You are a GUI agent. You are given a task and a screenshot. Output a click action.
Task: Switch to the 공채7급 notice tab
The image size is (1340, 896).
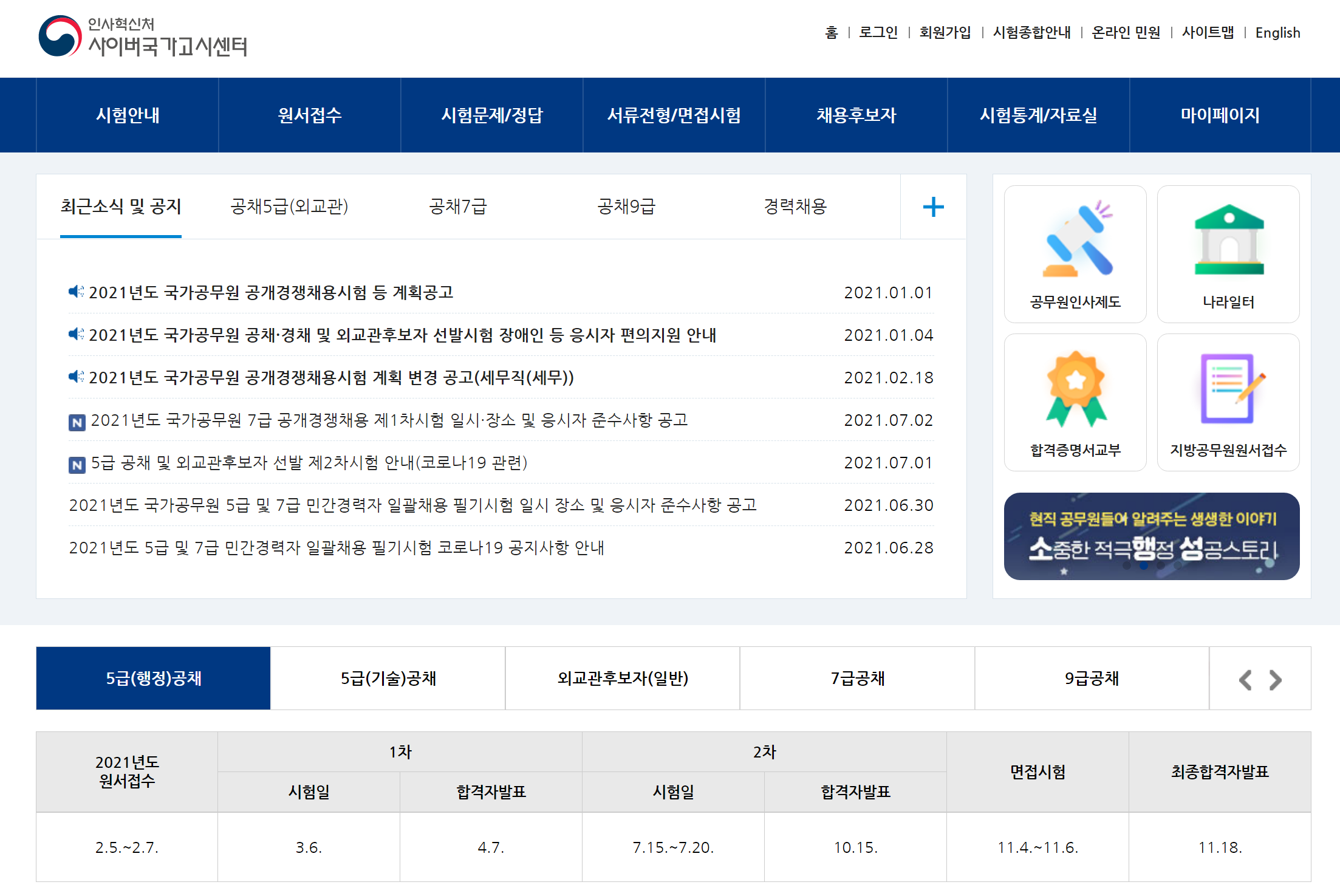458,207
